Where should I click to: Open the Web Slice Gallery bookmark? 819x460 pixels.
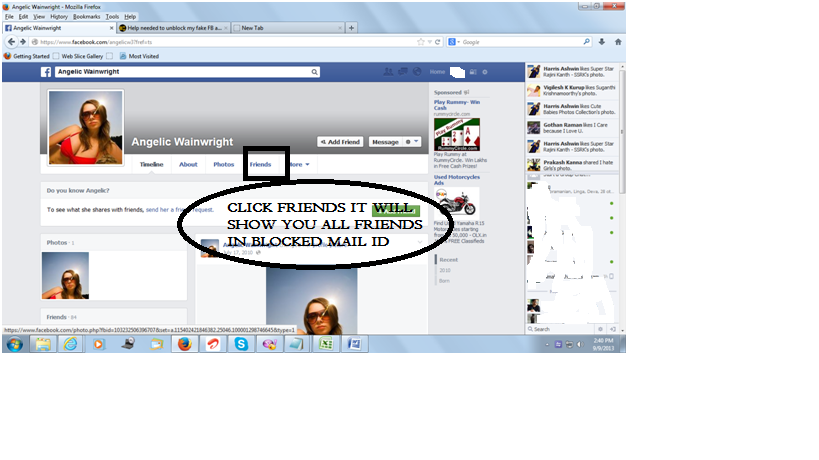coord(78,56)
